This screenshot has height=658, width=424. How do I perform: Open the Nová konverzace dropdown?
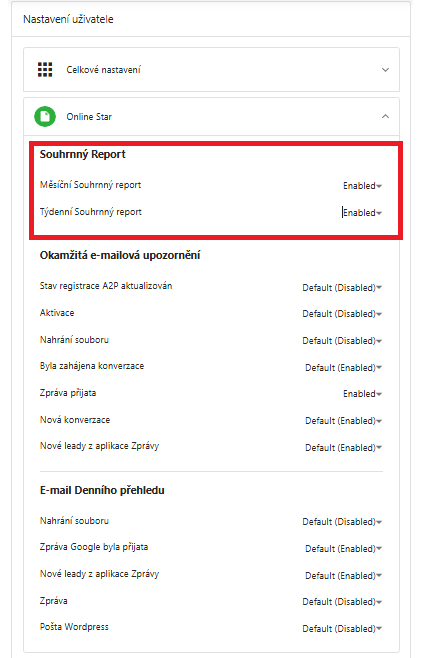343,421
